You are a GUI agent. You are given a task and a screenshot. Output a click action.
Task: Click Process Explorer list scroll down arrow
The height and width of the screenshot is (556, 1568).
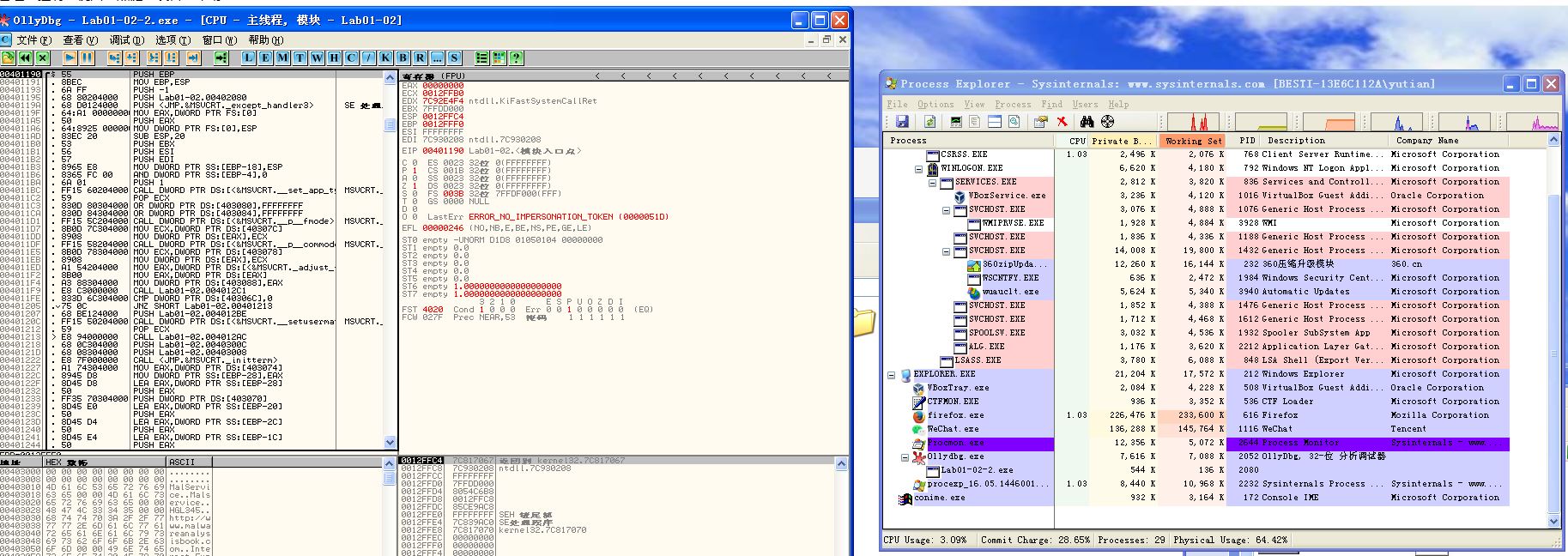pyautogui.click(x=1553, y=521)
